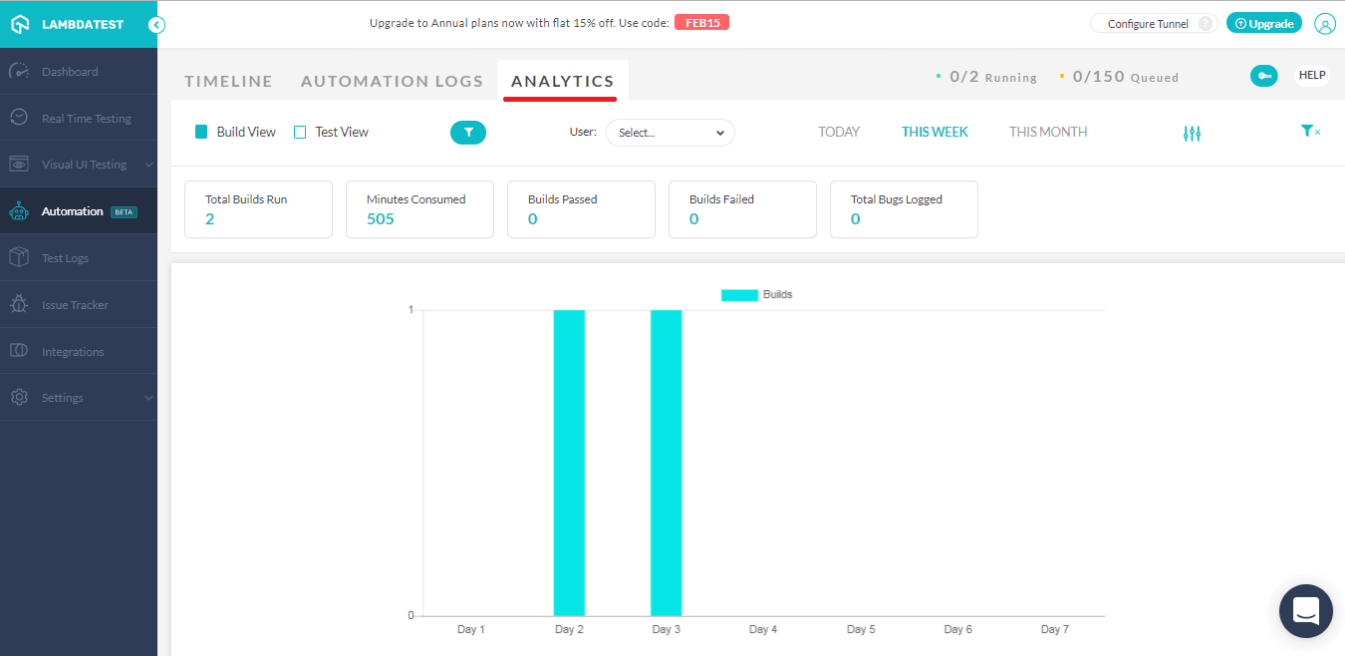This screenshot has width=1345, height=656.
Task: Enable the Test View checkbox
Action: (297, 131)
